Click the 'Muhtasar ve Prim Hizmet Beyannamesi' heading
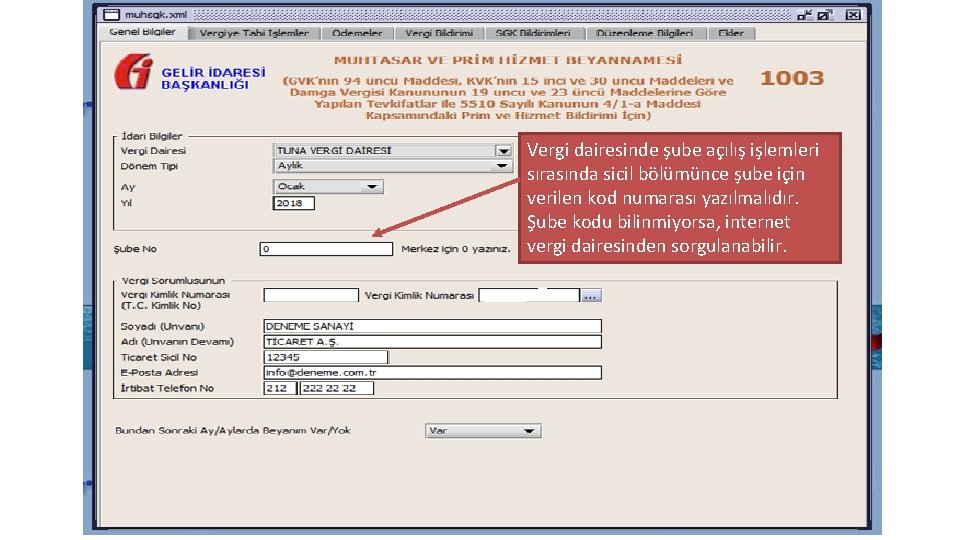The height and width of the screenshot is (540, 960). [508, 60]
